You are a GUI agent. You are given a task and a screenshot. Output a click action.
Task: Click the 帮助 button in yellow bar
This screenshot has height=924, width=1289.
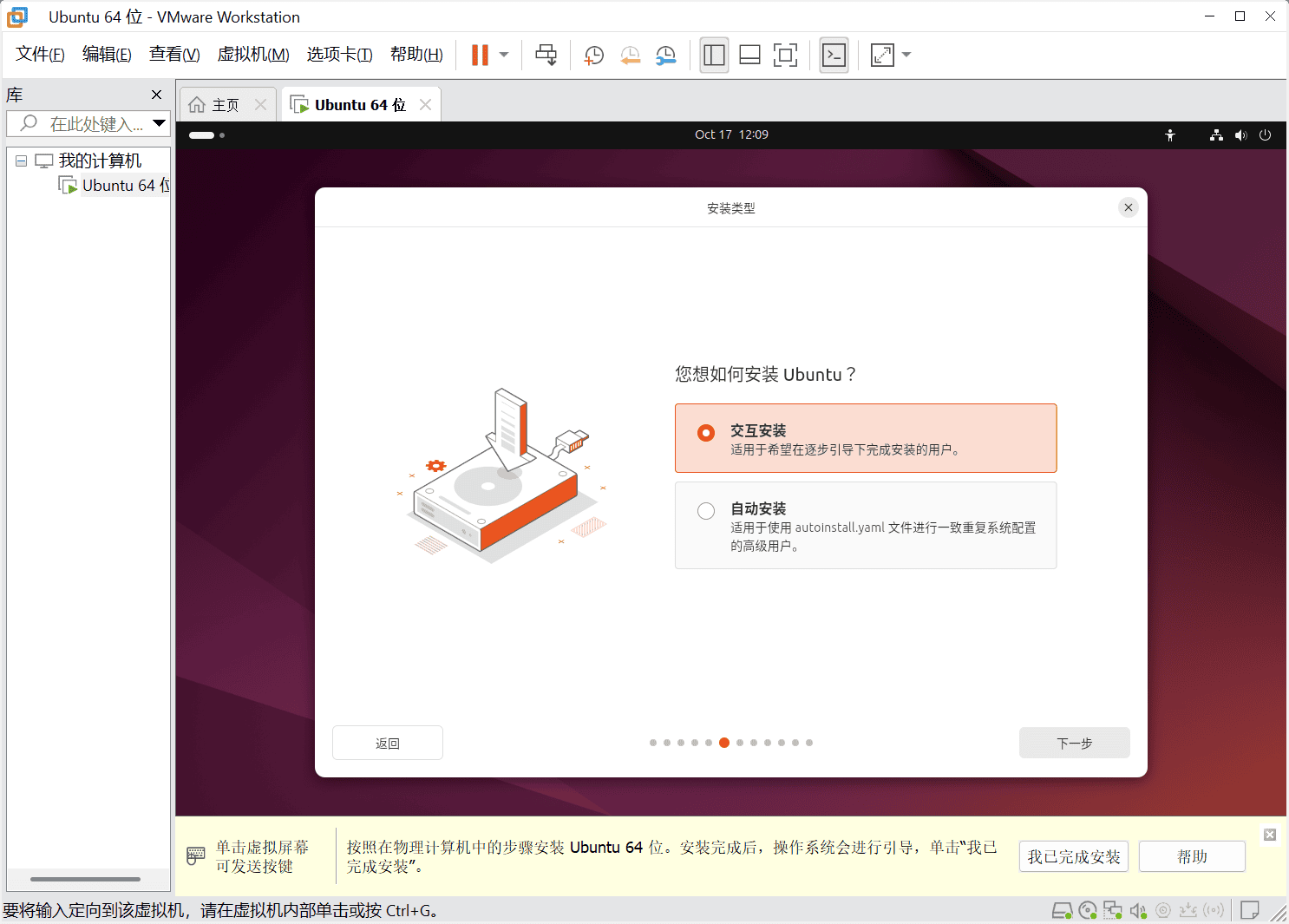(1192, 856)
